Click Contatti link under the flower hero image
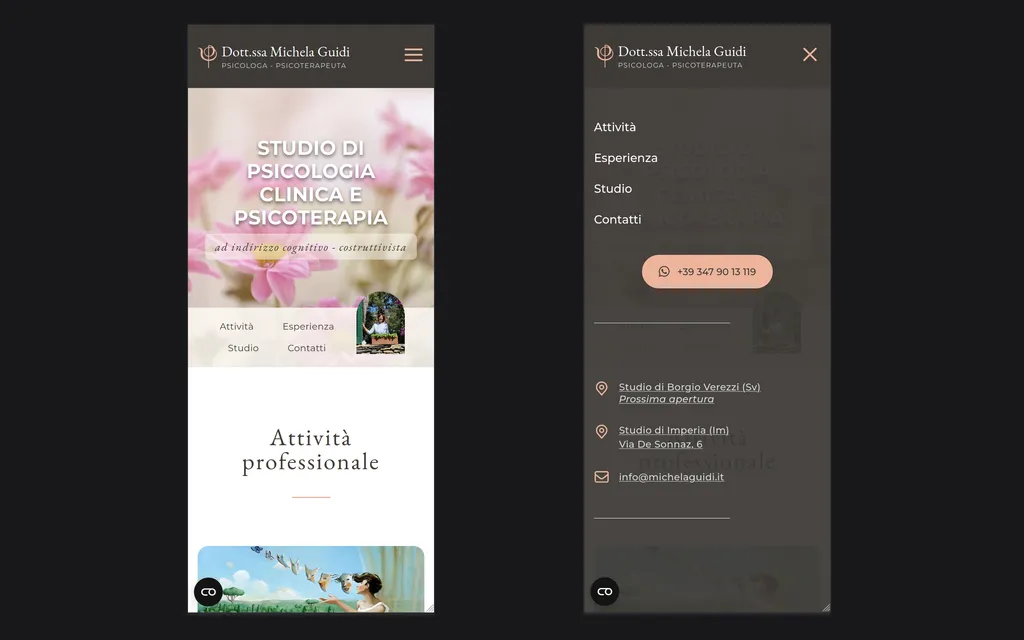Screen dimensions: 1024x640 click(x=306, y=348)
